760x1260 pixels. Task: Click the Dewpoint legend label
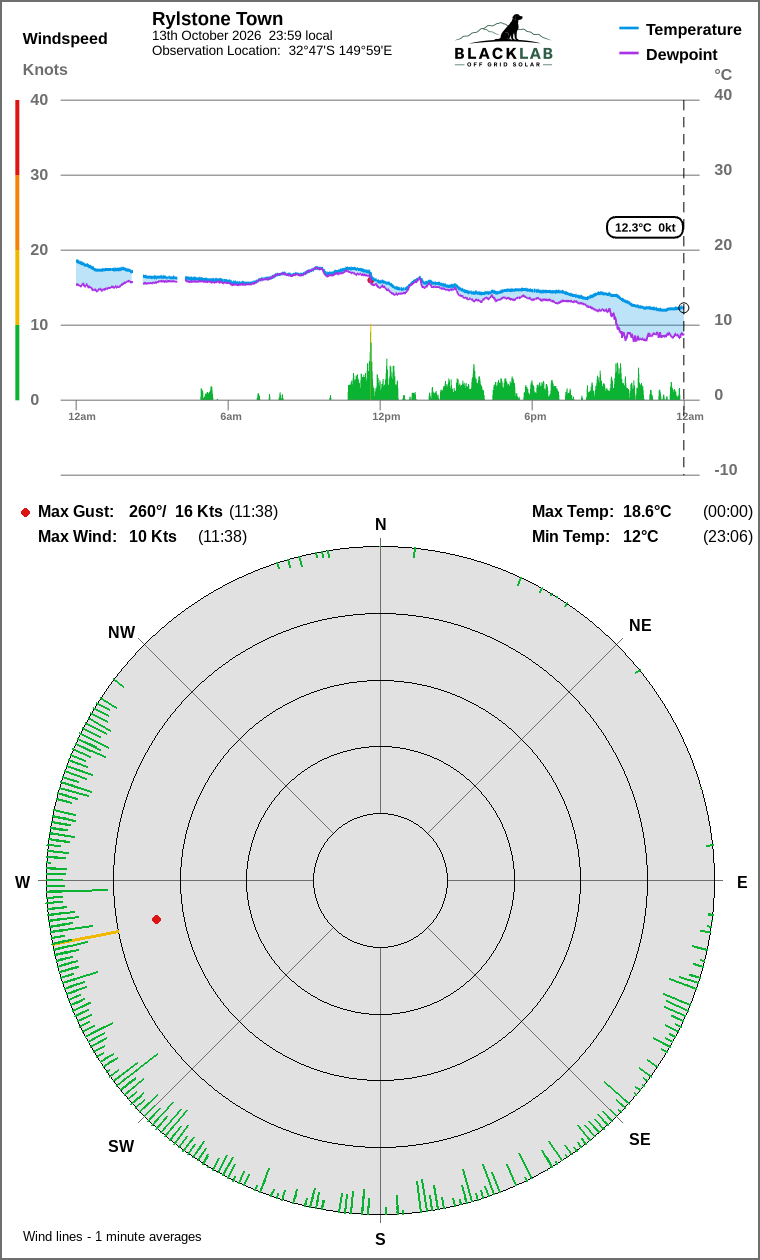pos(682,54)
